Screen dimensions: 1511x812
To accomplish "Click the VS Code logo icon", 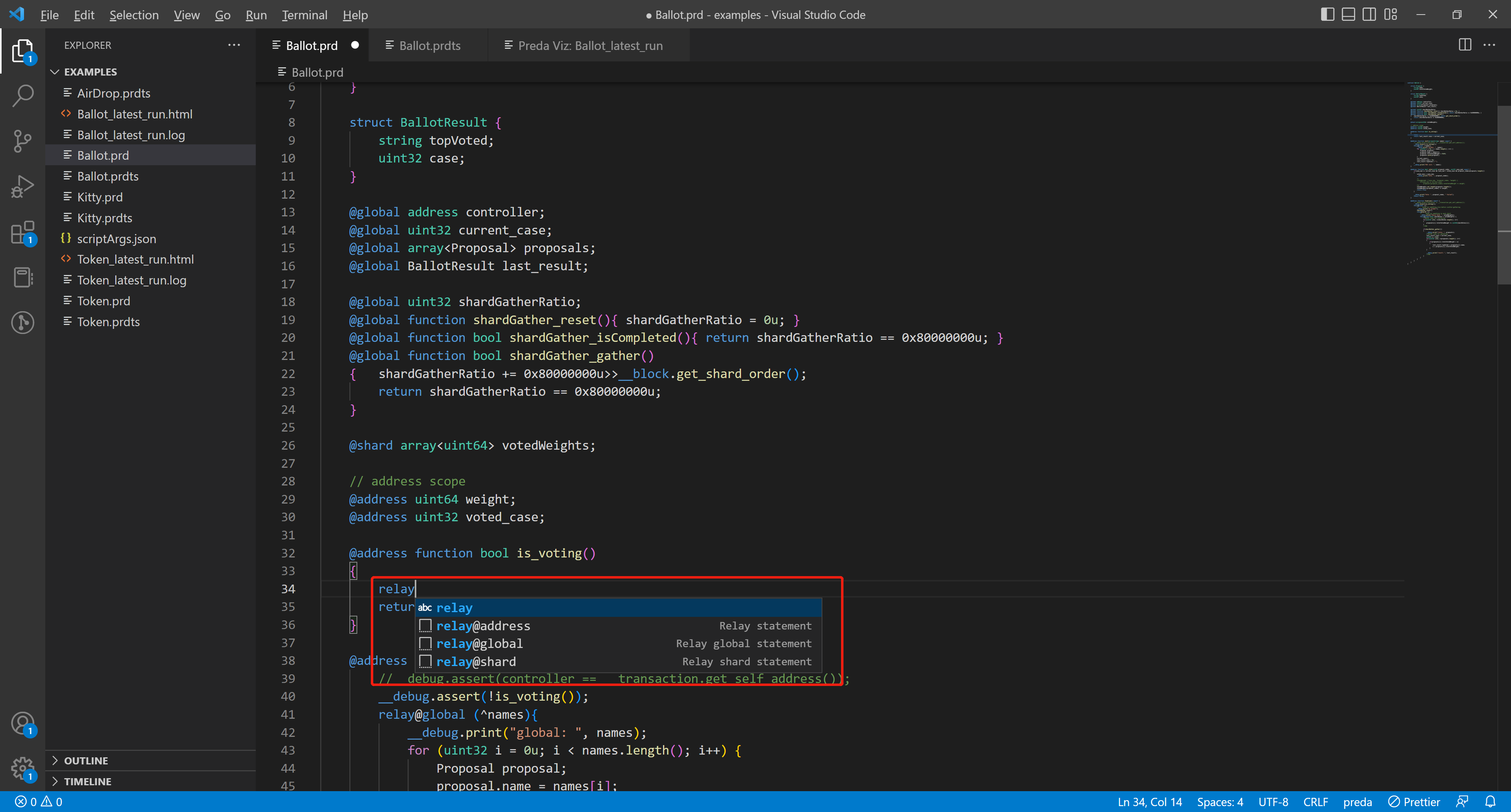I will click(x=17, y=14).
